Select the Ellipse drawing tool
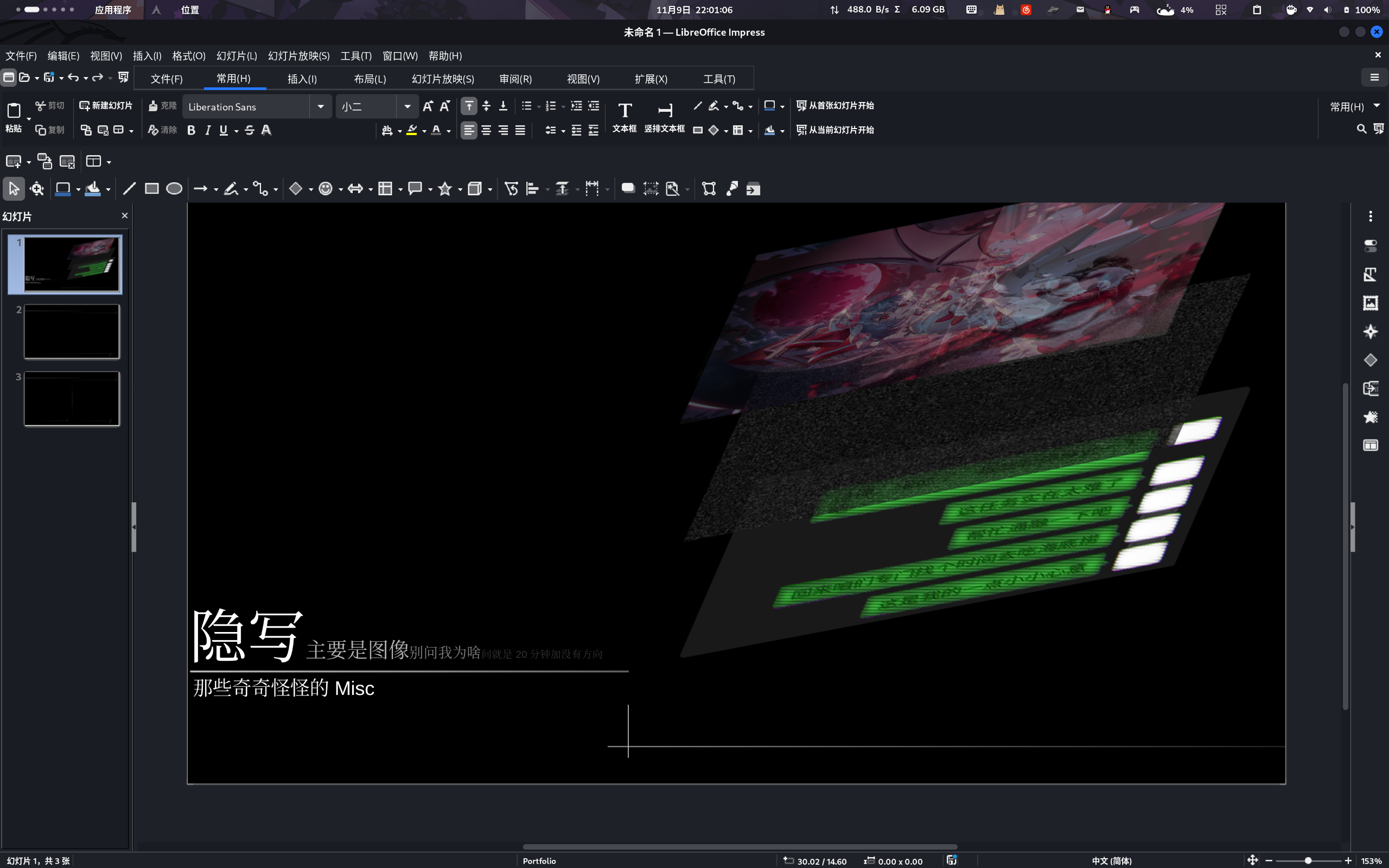Image resolution: width=1389 pixels, height=868 pixels. (174, 189)
